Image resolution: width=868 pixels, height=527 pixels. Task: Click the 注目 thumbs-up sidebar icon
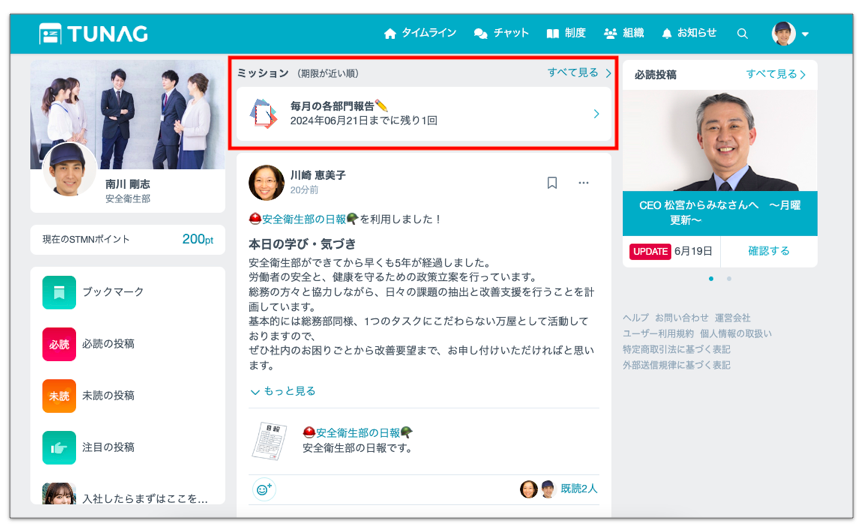click(59, 447)
